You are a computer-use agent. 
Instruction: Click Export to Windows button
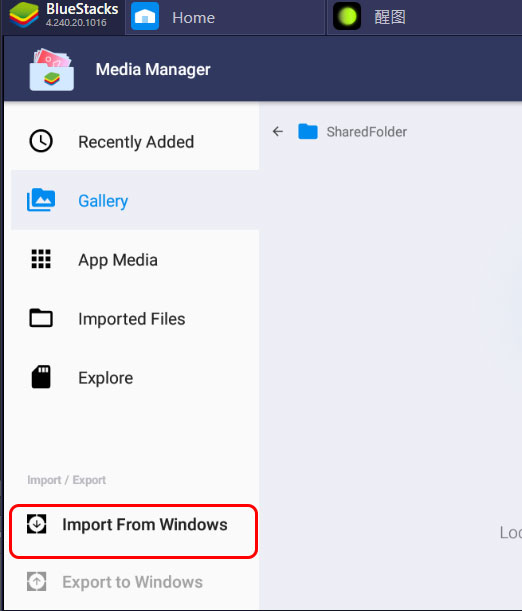(133, 582)
